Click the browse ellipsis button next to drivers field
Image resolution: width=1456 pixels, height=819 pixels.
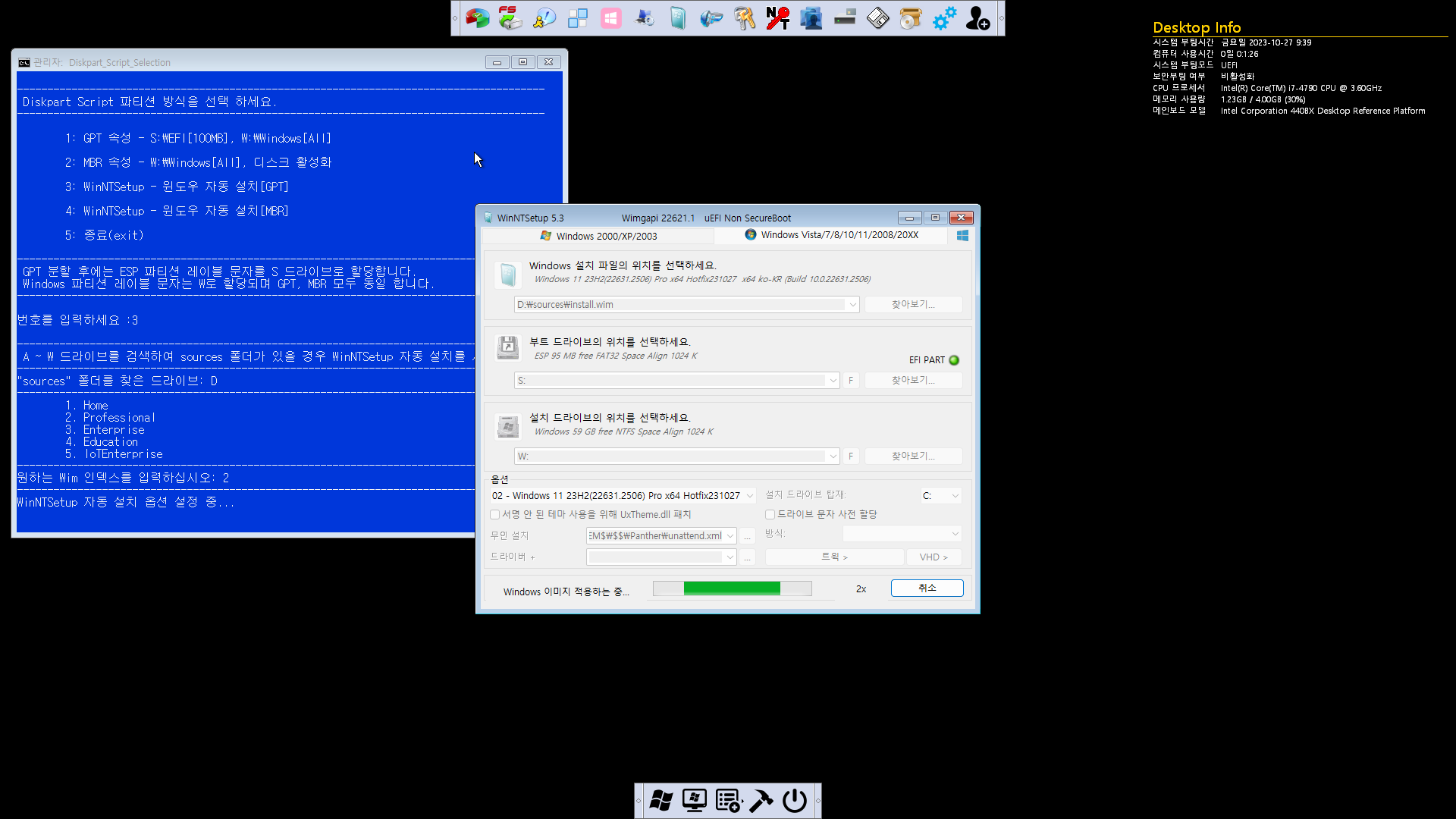[748, 557]
